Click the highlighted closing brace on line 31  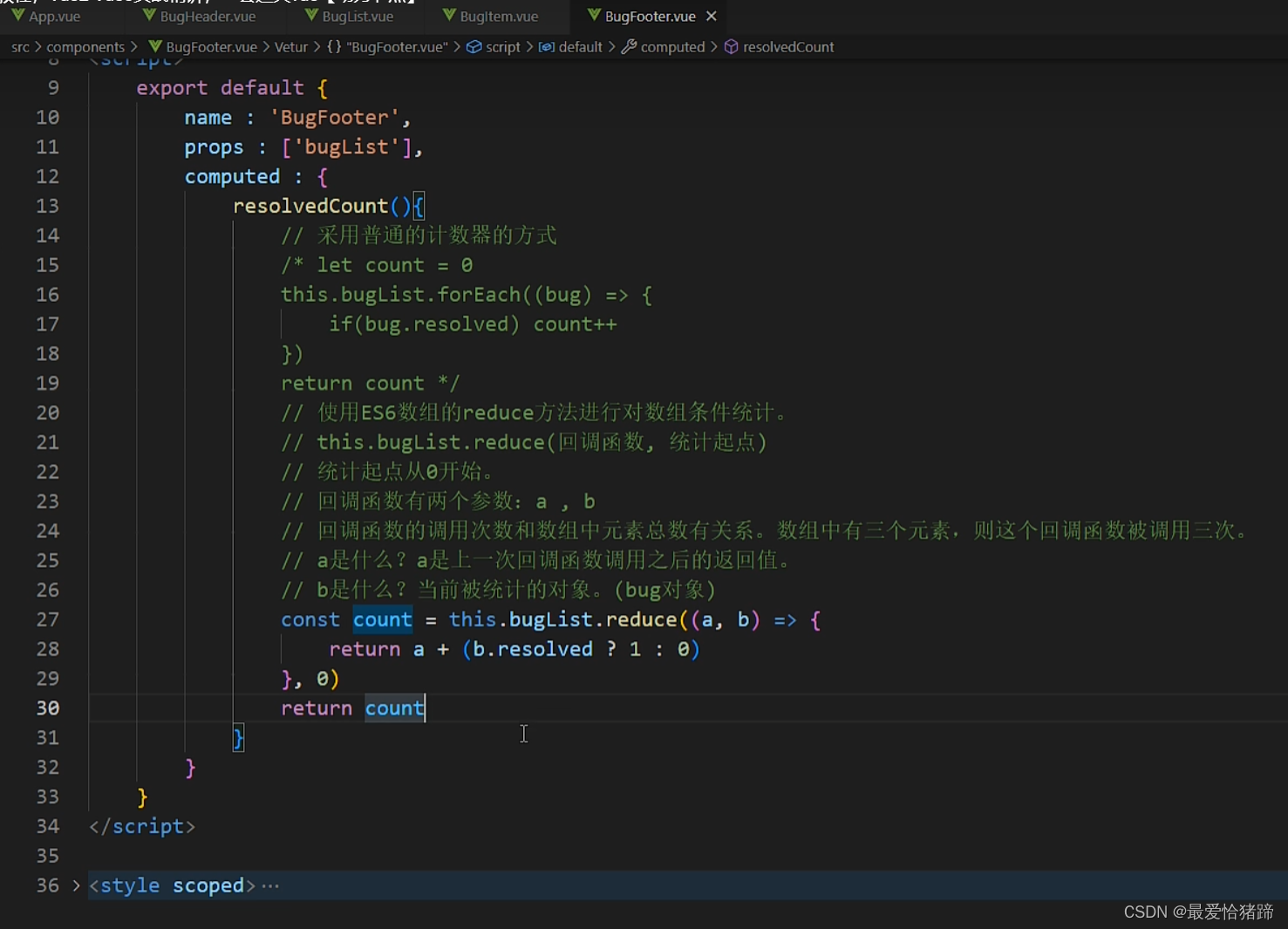tap(238, 738)
